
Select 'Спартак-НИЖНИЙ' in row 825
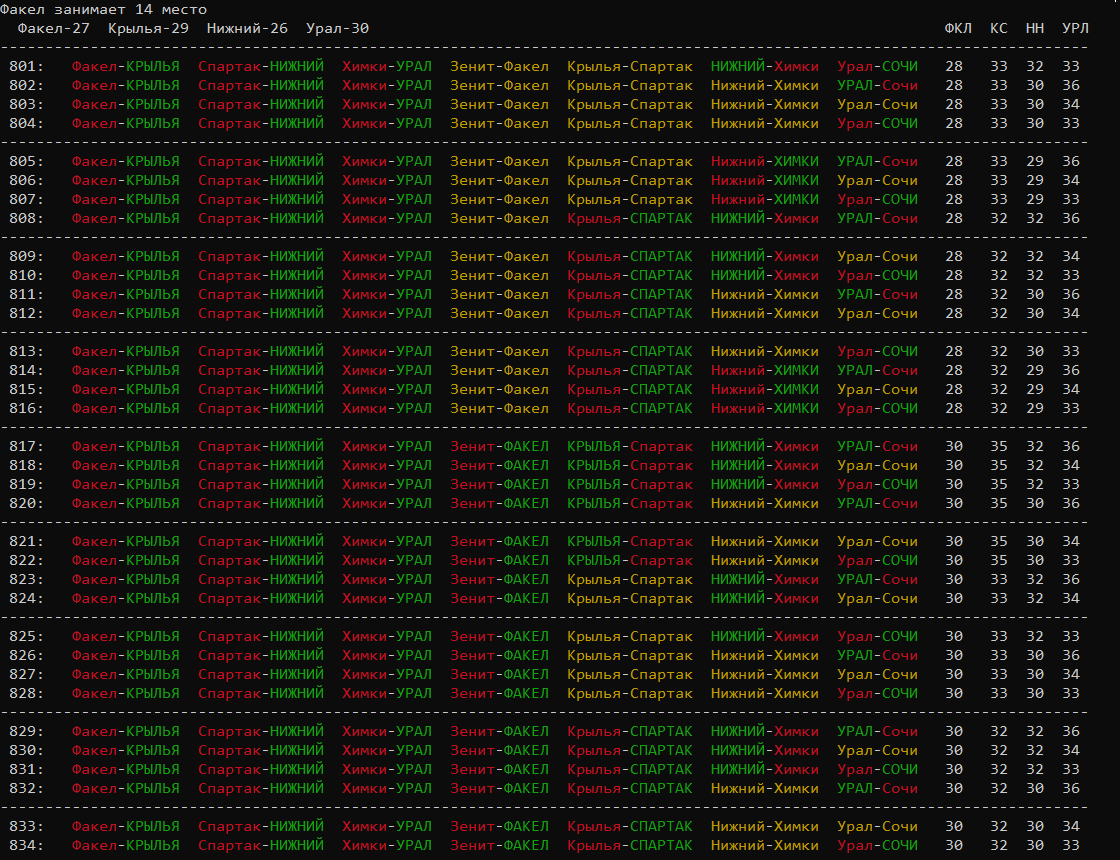tap(261, 636)
